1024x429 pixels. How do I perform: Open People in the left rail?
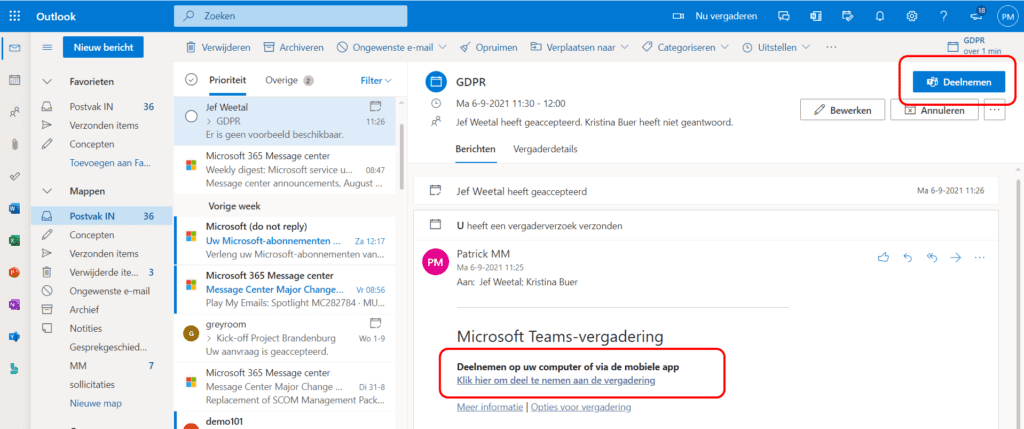coord(14,112)
